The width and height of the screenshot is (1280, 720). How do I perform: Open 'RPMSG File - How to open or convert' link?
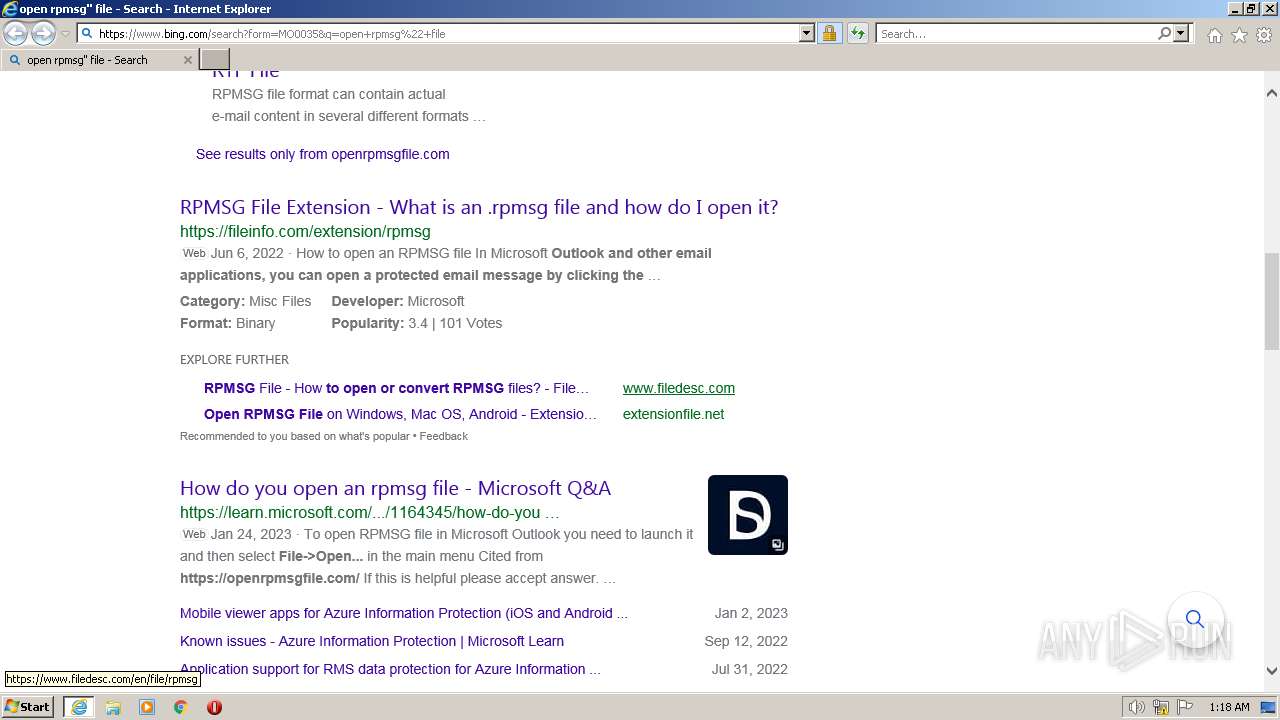click(x=397, y=388)
